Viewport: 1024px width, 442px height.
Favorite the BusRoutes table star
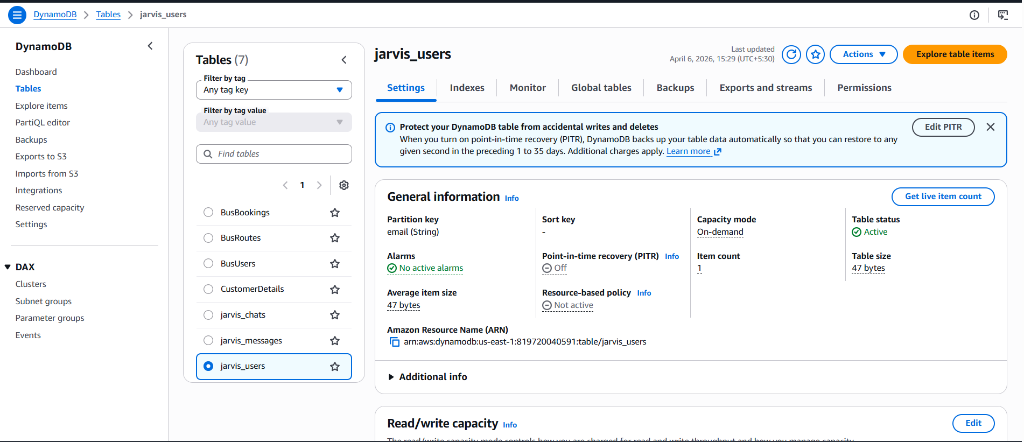pos(335,238)
